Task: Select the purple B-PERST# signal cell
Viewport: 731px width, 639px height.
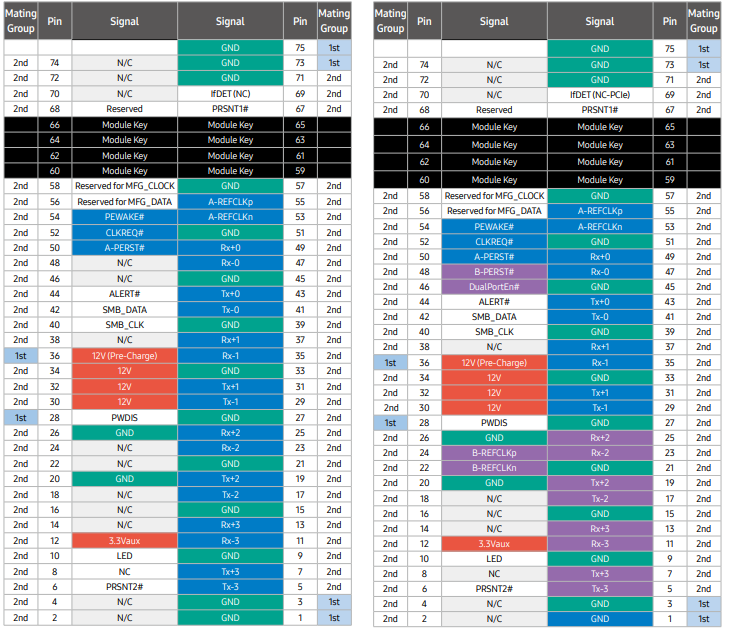Action: pos(494,271)
